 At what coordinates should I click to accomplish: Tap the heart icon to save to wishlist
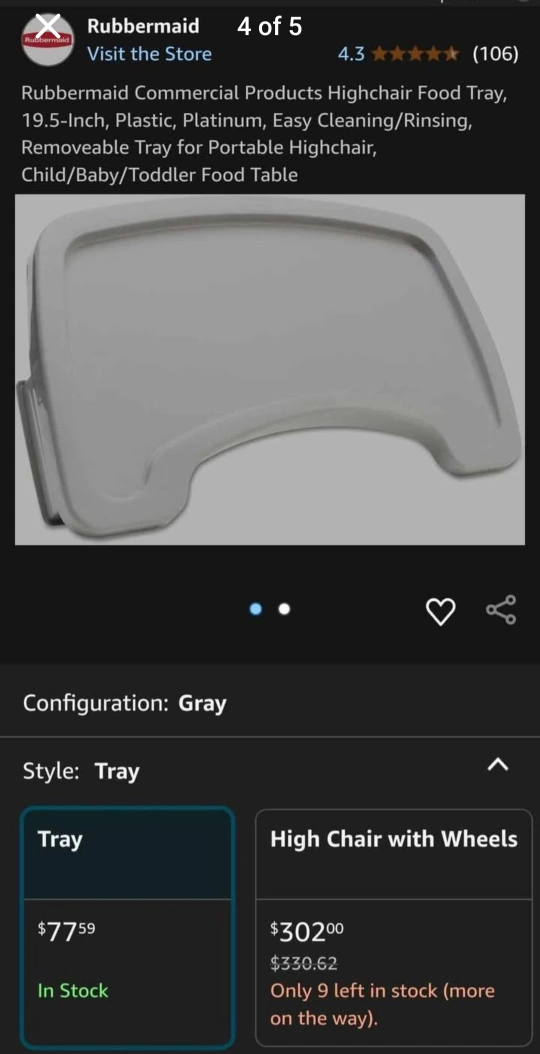441,611
